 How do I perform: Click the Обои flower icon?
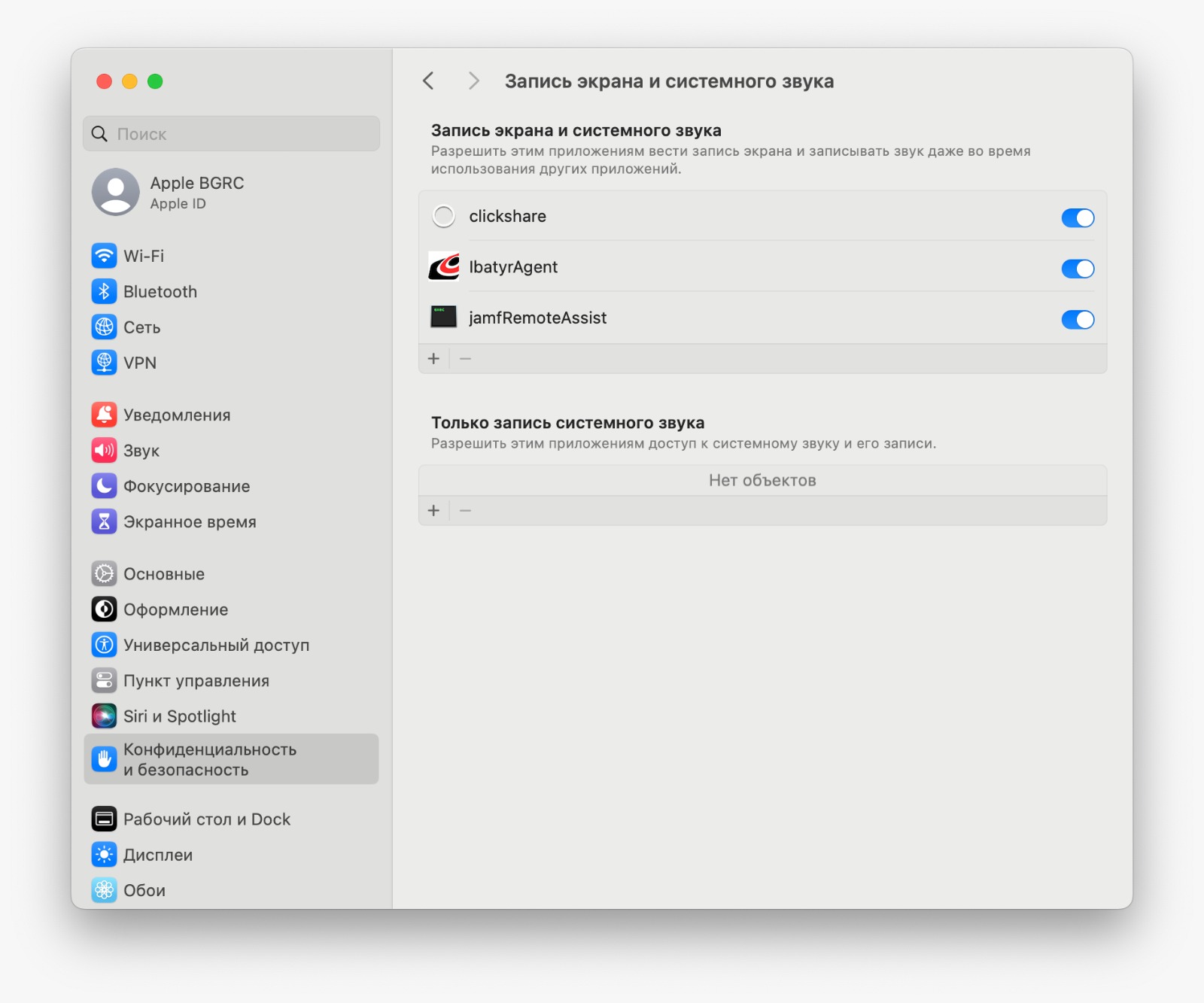(104, 890)
